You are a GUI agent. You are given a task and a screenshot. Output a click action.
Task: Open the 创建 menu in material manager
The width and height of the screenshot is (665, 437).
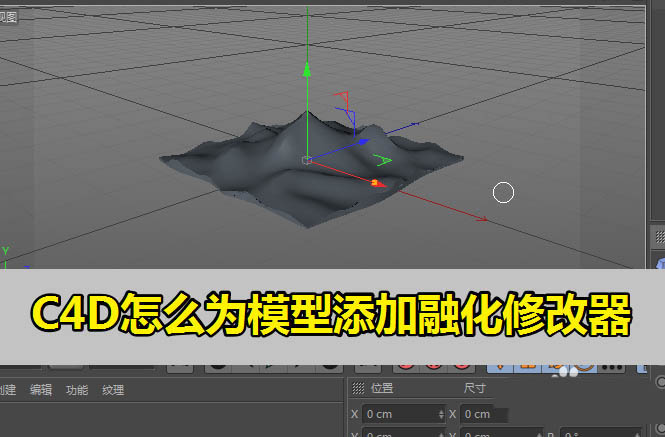click(8, 389)
